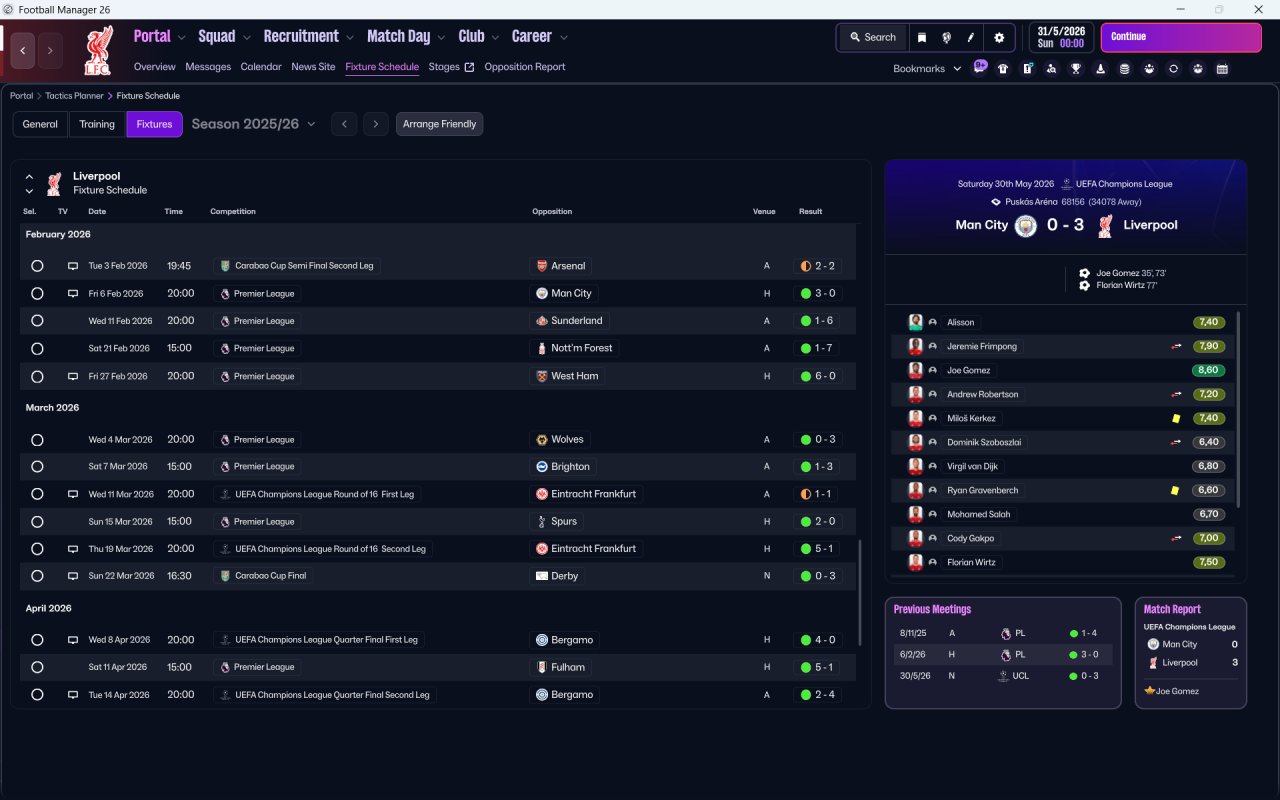Image resolution: width=1280 pixels, height=800 pixels.
Task: Click the Man City badge in the match scoreline
Action: 1026,226
